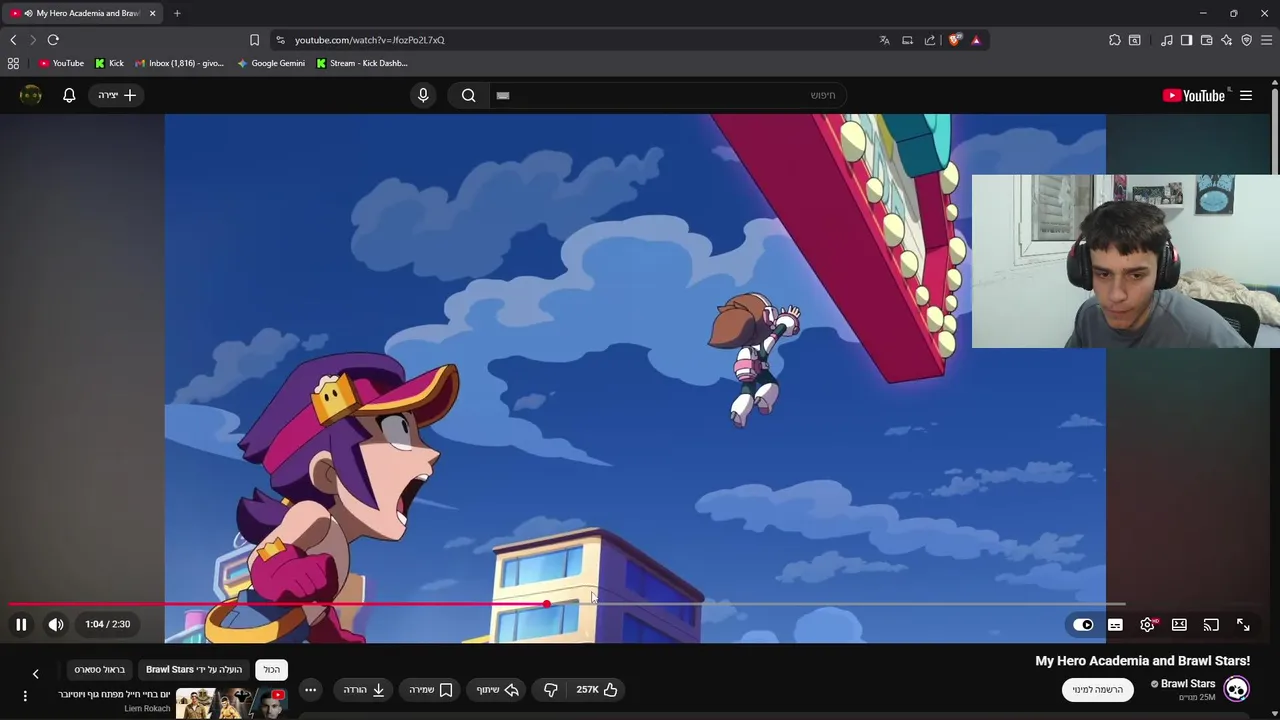Select the בראול סטארס filter chip
Screen dimensions: 1280x720
[100, 669]
